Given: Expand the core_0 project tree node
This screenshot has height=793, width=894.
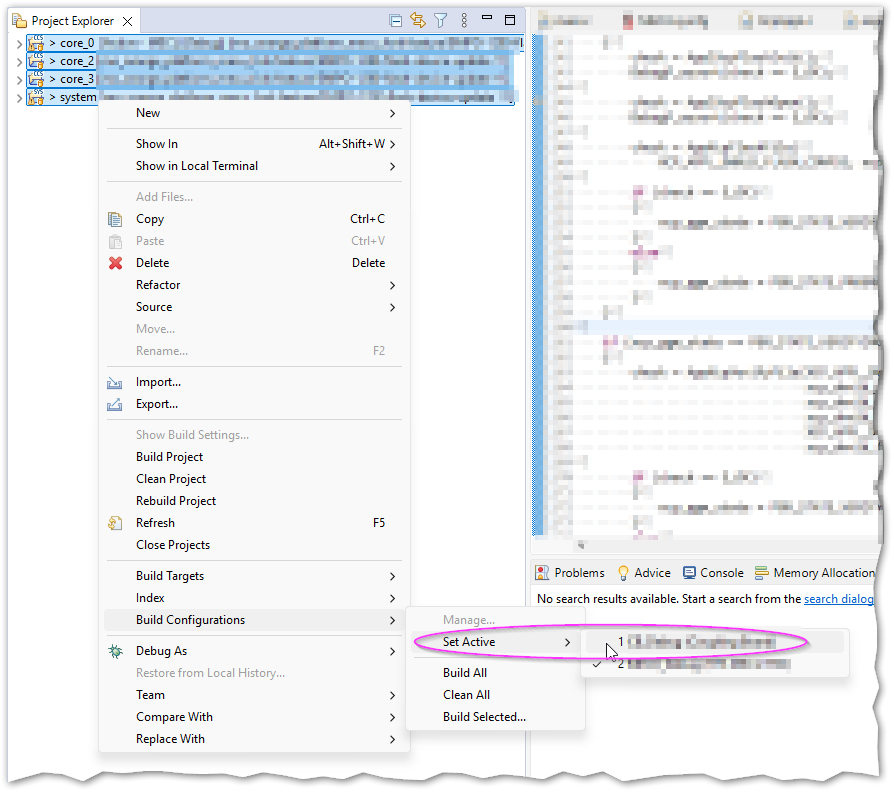Looking at the screenshot, I should [19, 44].
